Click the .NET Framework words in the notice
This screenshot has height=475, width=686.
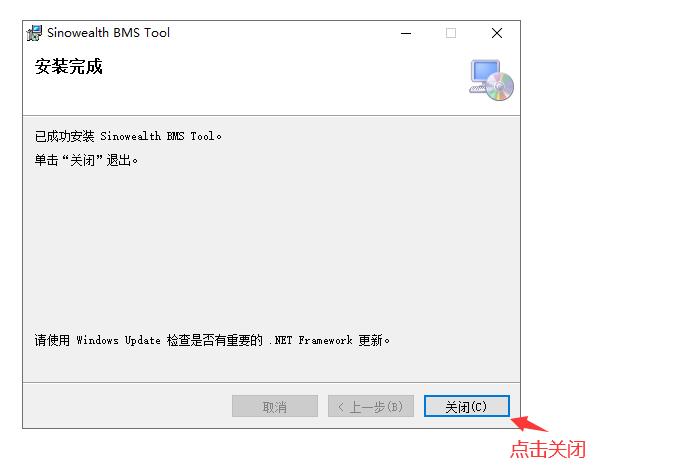(311, 340)
